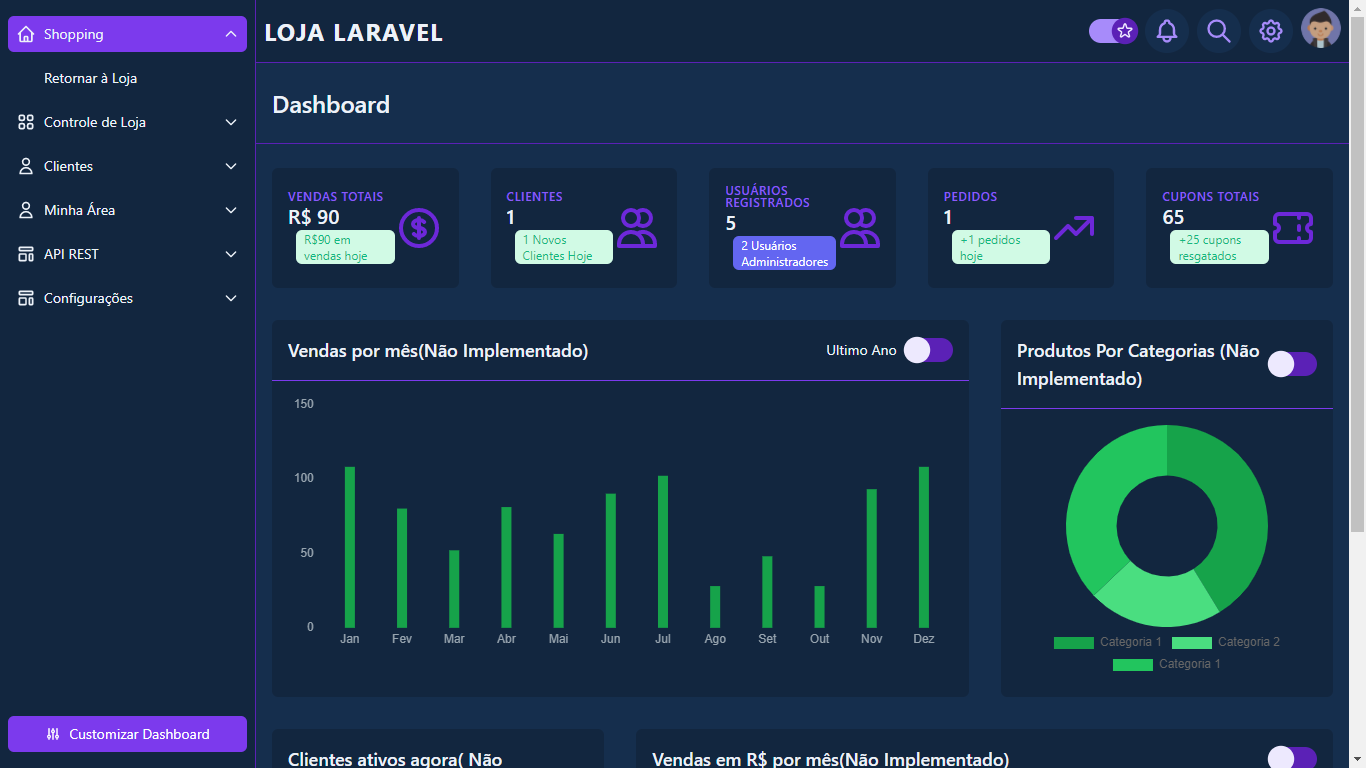Click the Dashboard page heading

(331, 105)
